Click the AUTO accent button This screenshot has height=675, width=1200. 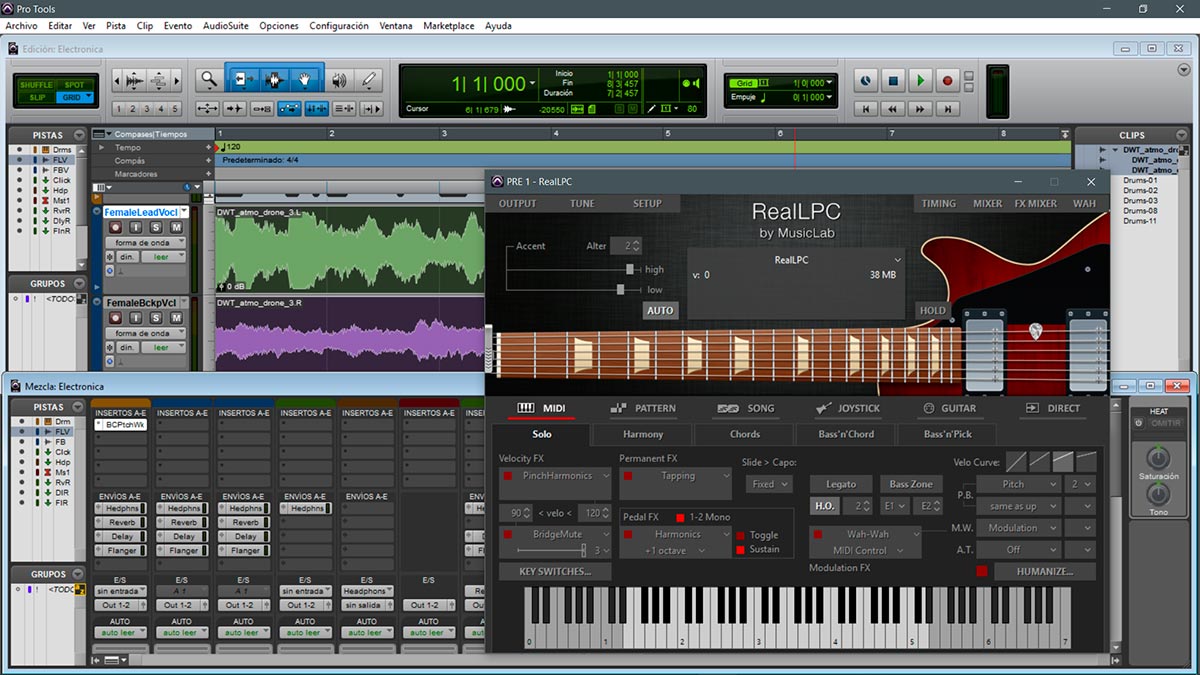click(660, 310)
